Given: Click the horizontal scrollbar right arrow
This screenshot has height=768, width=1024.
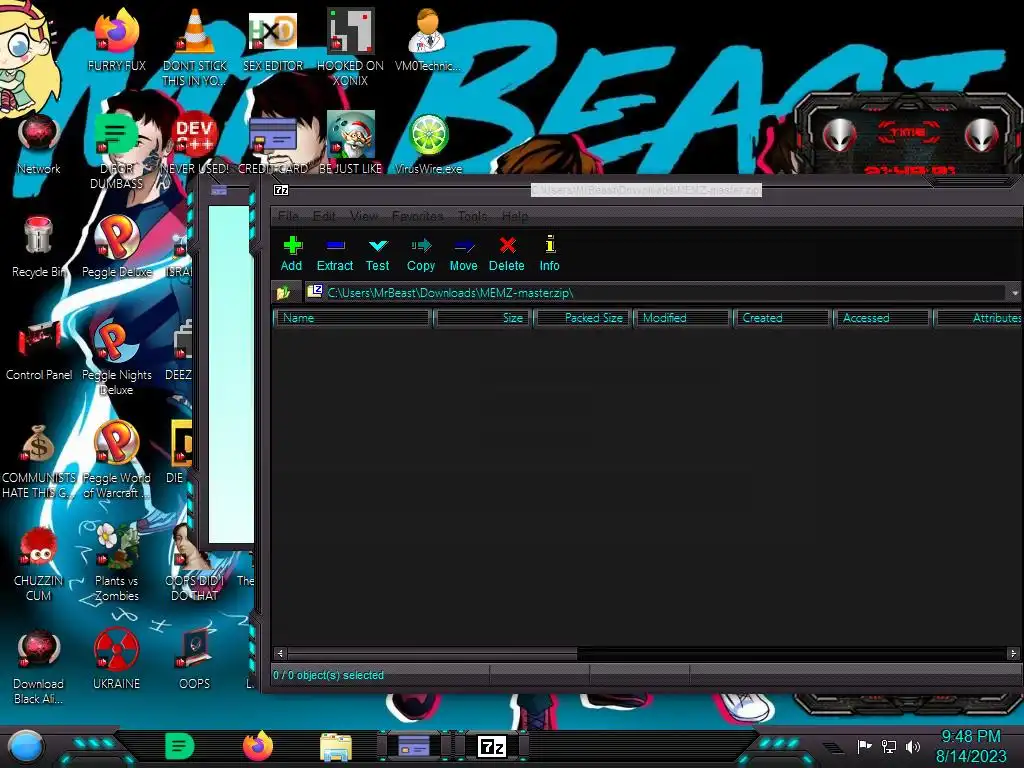Looking at the screenshot, I should point(1013,653).
